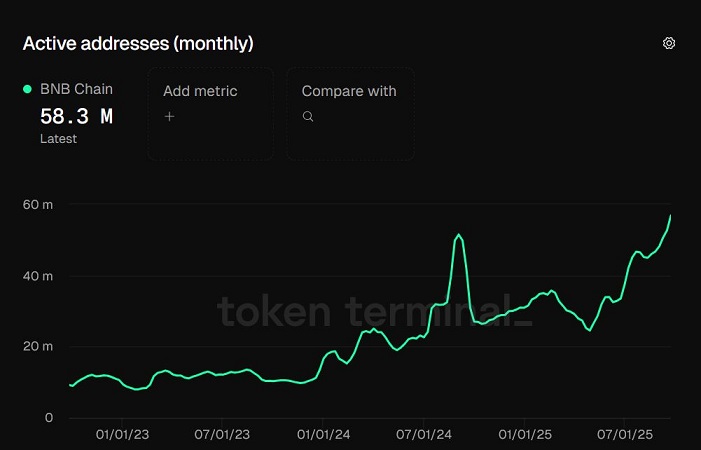The image size is (701, 450).
Task: Click the 20 m y-axis label
Action: point(39,347)
